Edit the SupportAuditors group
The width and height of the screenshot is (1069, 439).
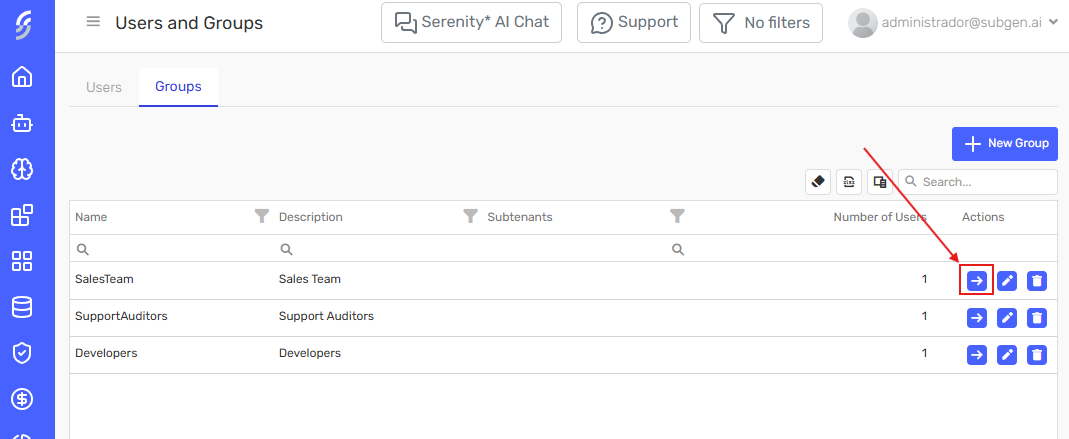tap(1007, 318)
